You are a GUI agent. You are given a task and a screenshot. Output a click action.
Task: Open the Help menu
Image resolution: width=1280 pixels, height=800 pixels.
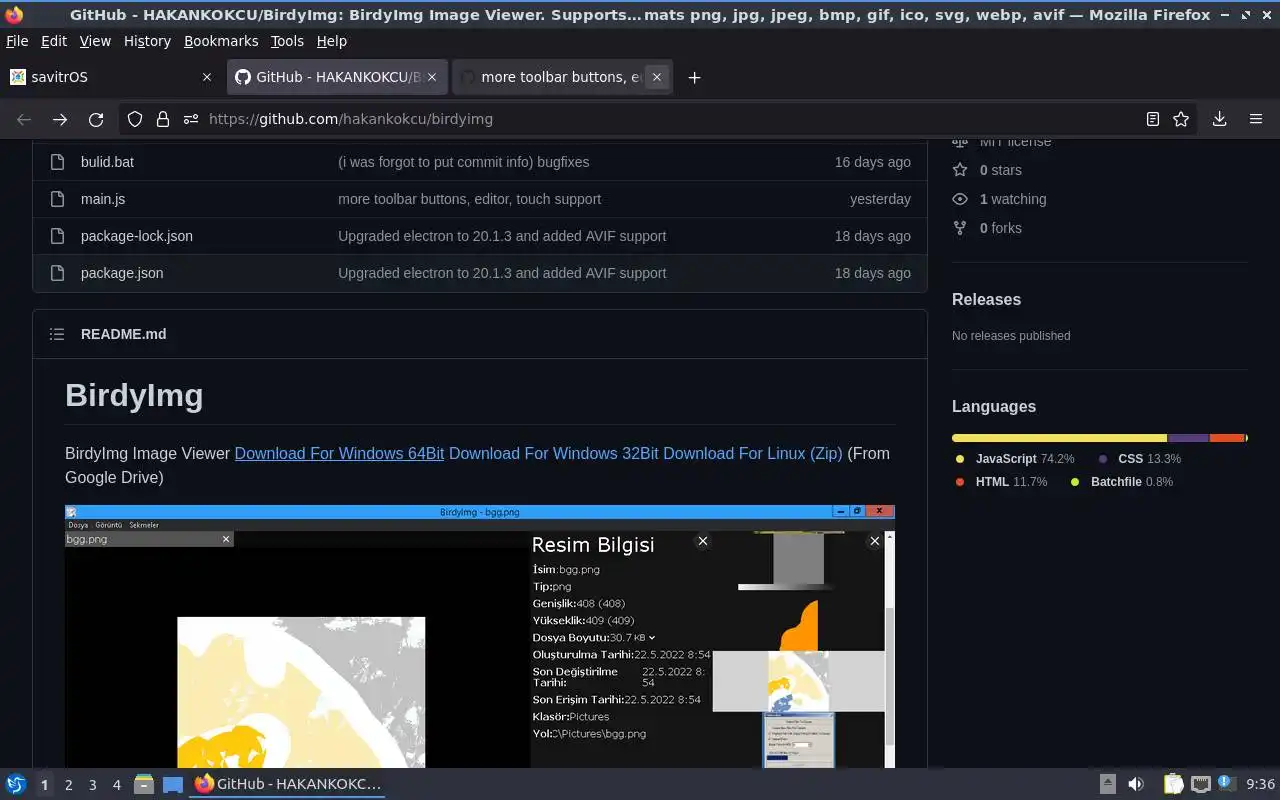[x=332, y=41]
